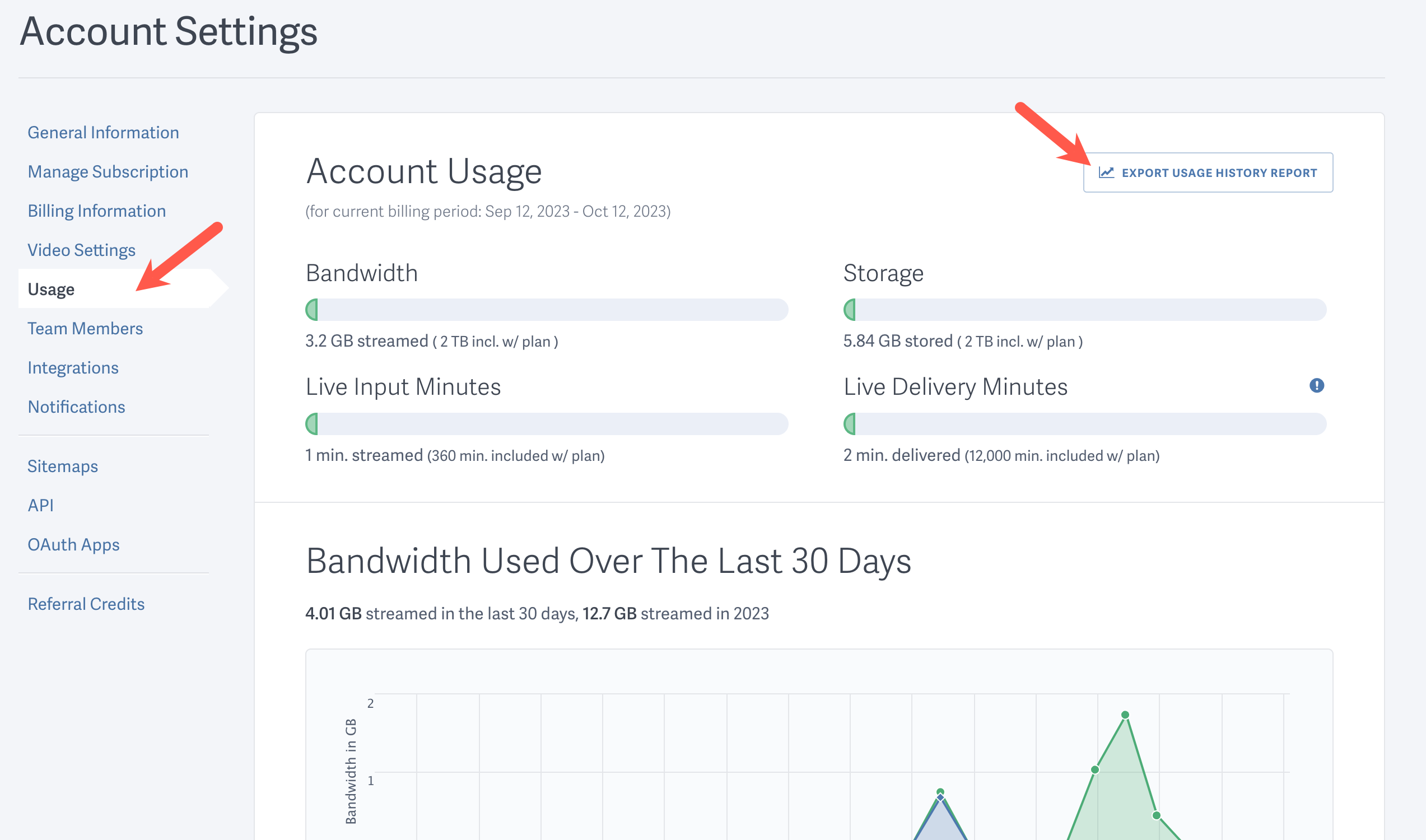
Task: Open the Integrations page
Action: tap(72, 367)
